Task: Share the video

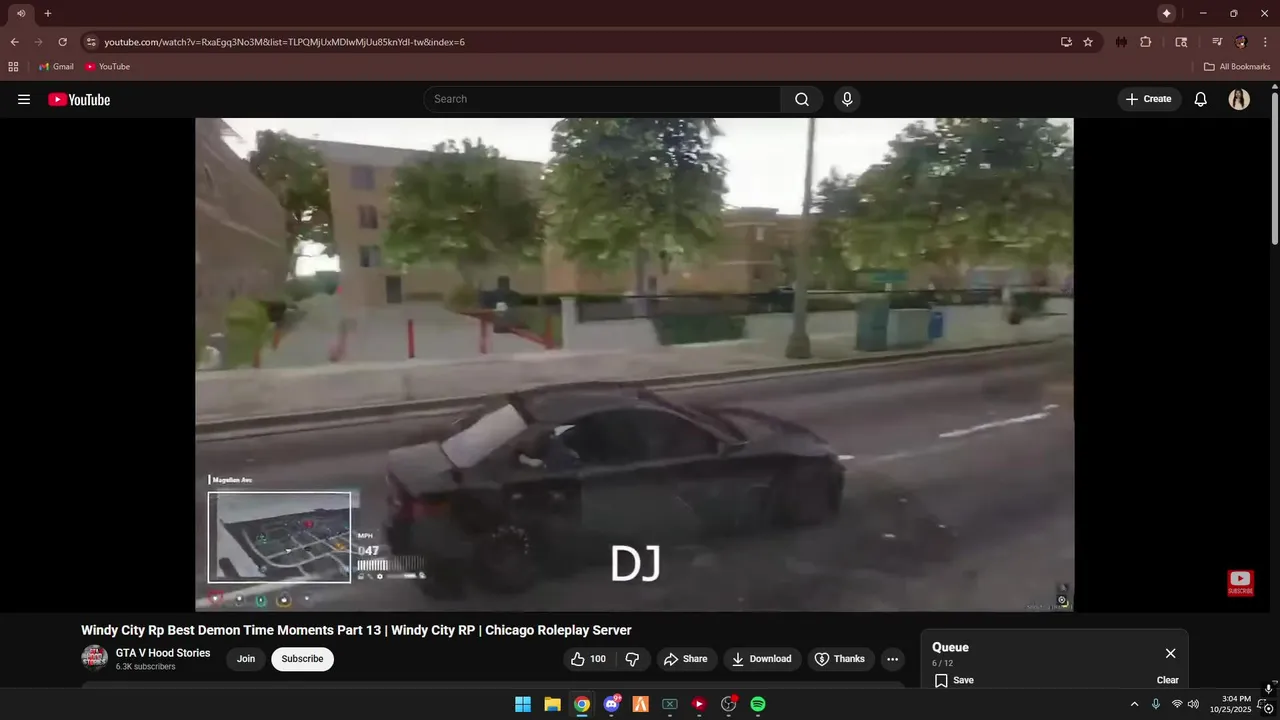Action: click(685, 659)
